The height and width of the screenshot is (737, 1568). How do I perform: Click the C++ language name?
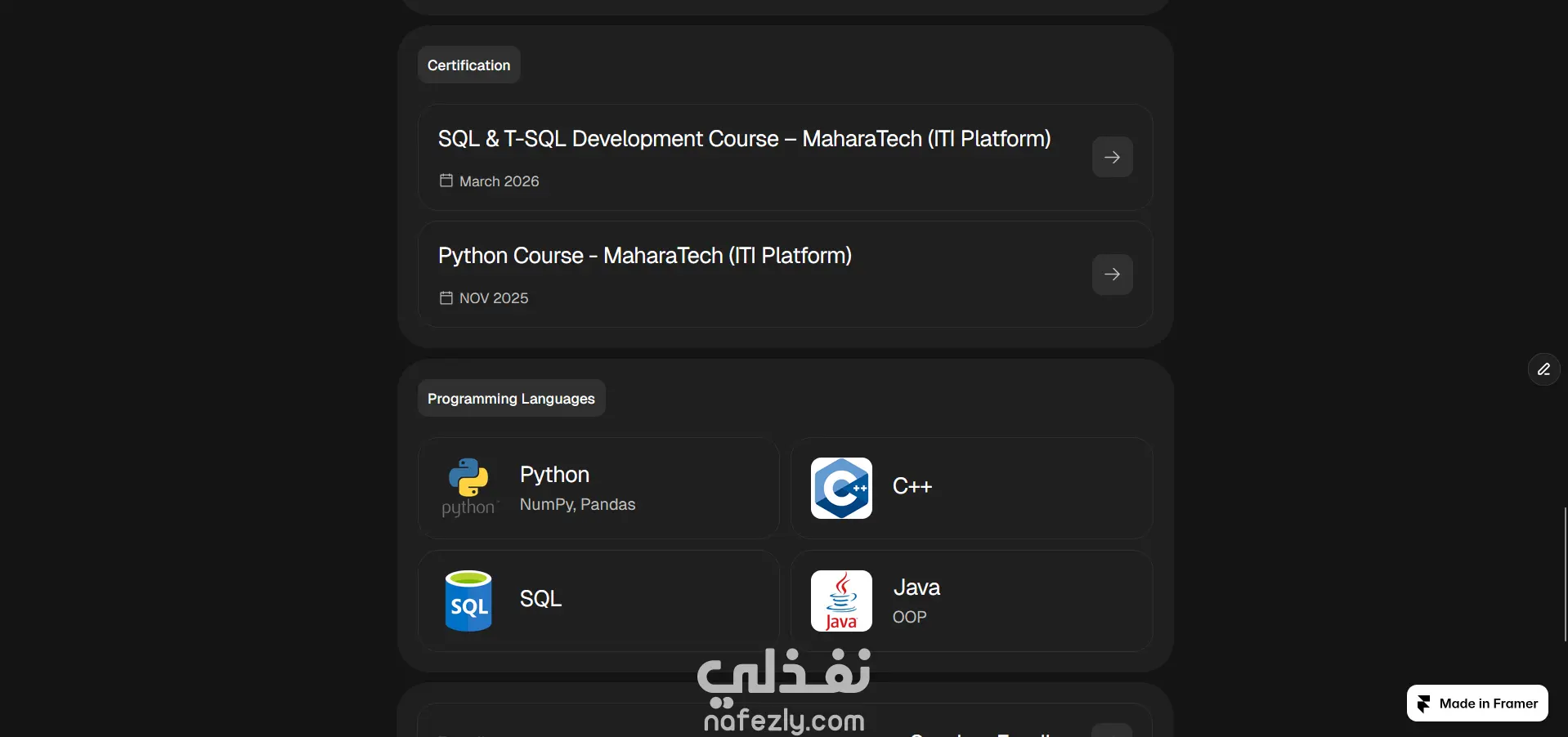(912, 486)
